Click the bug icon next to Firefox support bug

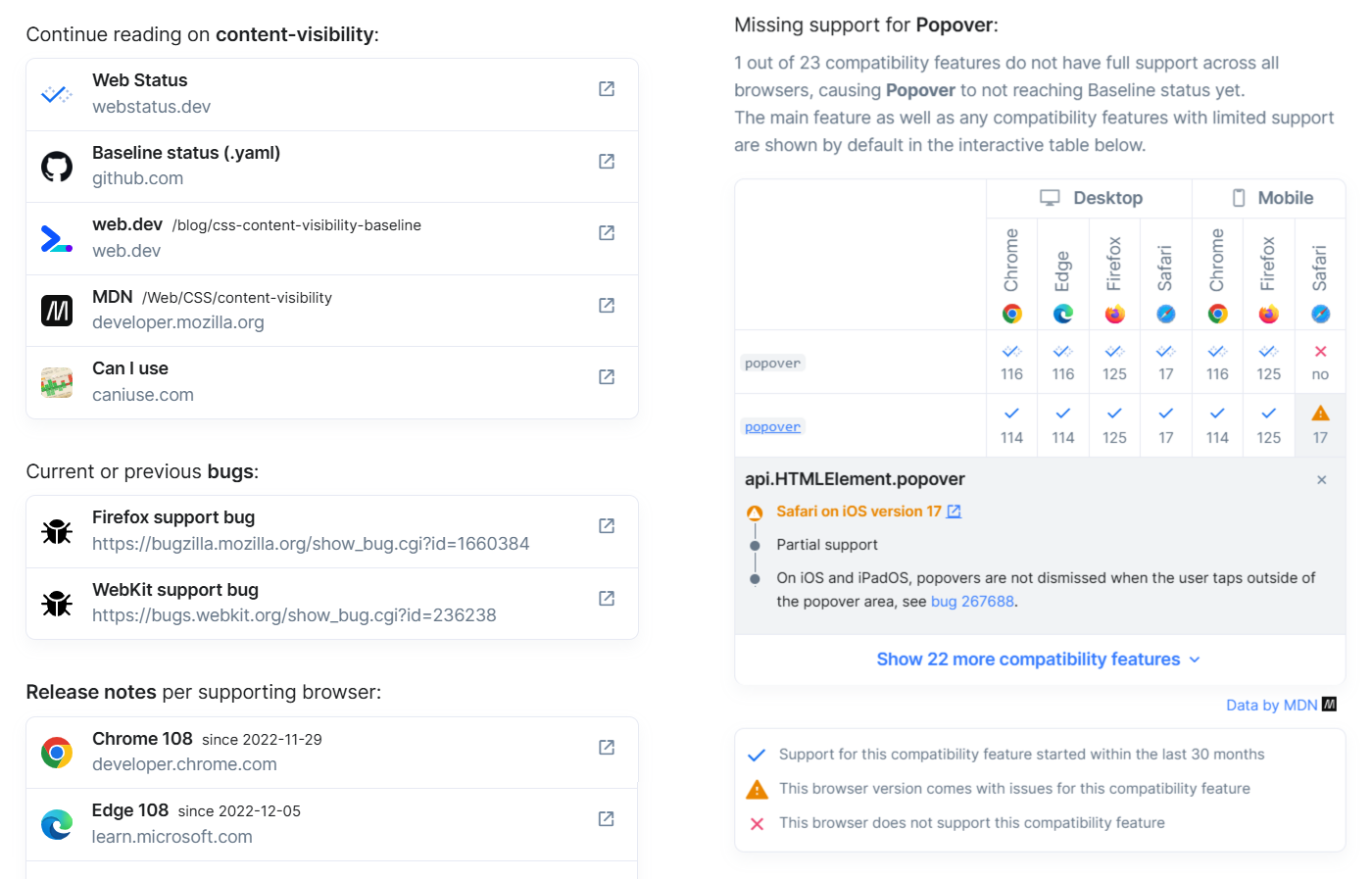pos(56,530)
